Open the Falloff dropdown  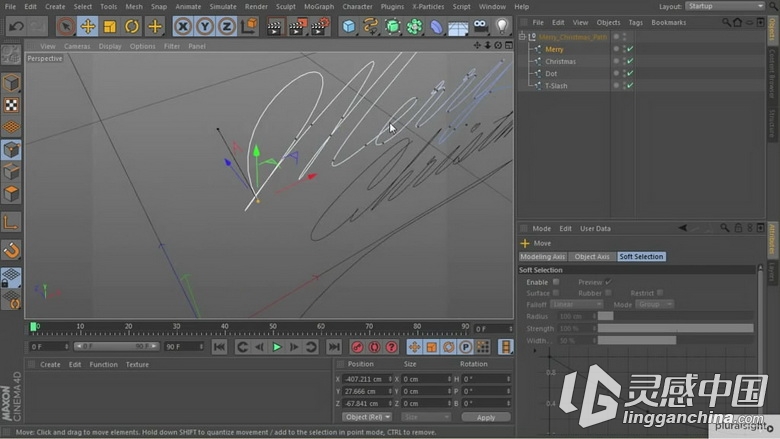[x=577, y=304]
